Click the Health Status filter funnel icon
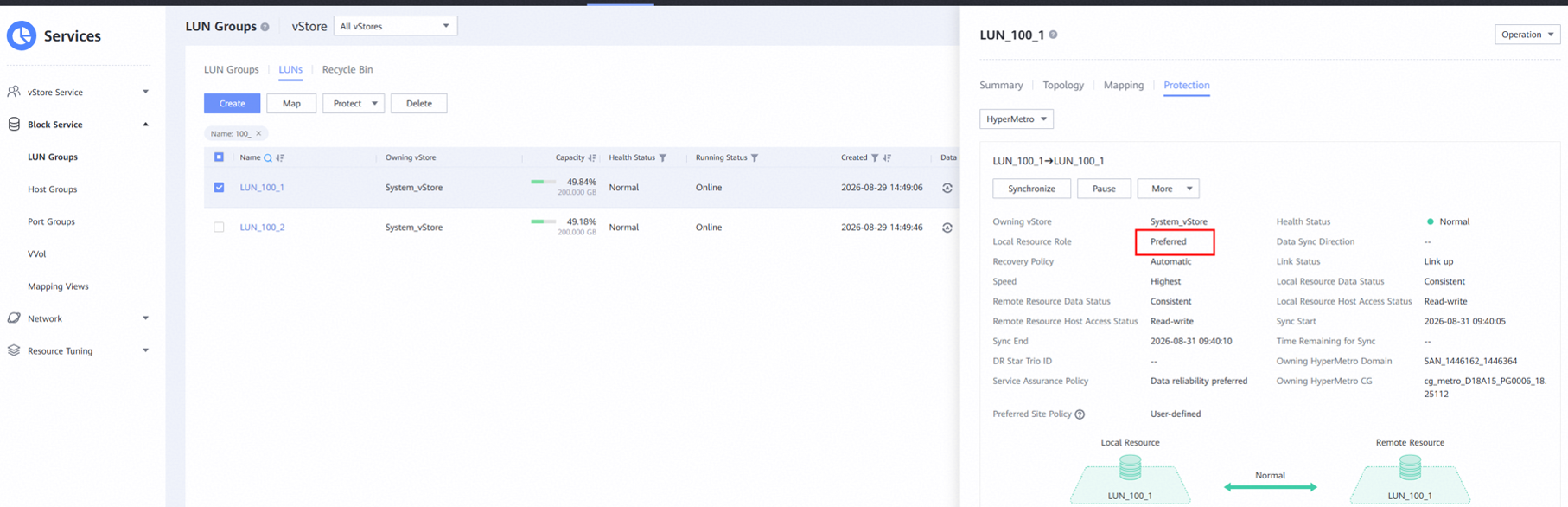 [663, 157]
